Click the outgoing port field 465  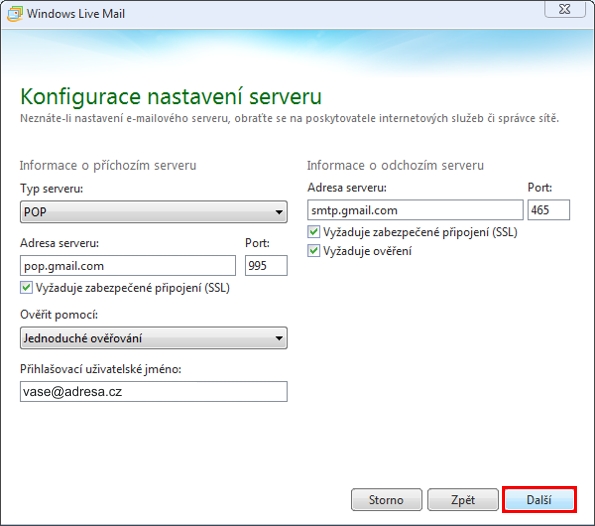(548, 210)
